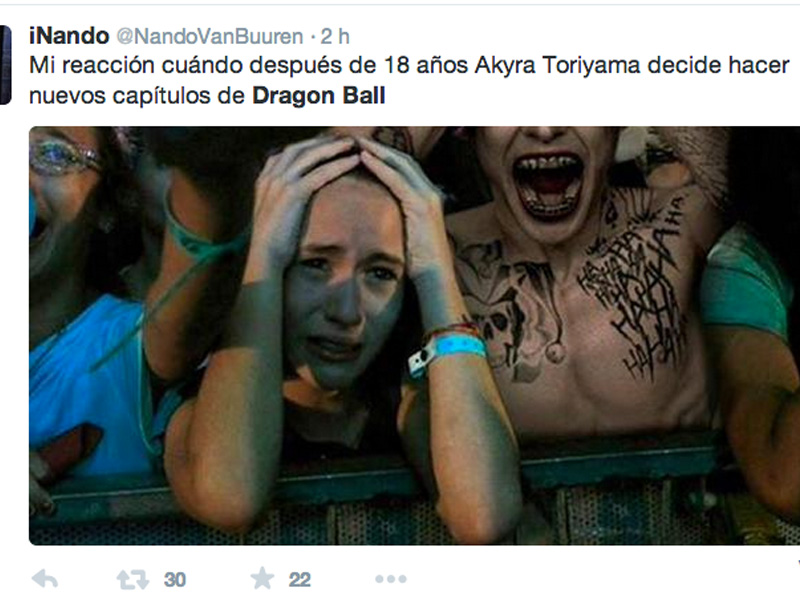Image resolution: width=800 pixels, height=600 pixels.
Task: View the 30 retweets count
Action: click(174, 580)
